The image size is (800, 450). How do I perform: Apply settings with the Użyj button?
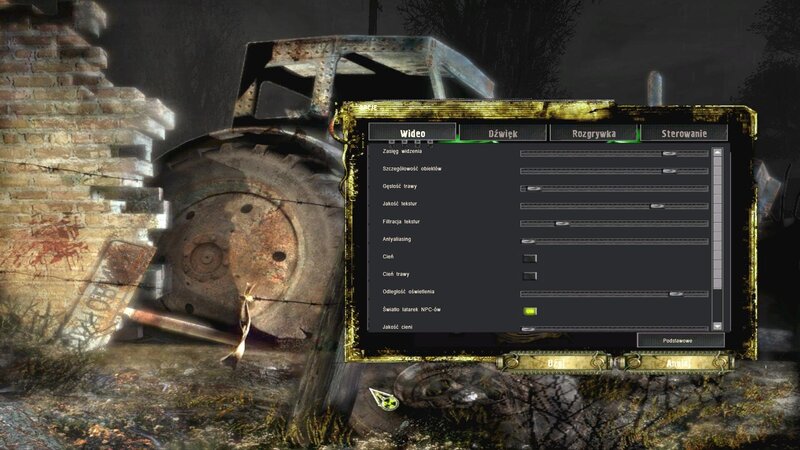[555, 362]
